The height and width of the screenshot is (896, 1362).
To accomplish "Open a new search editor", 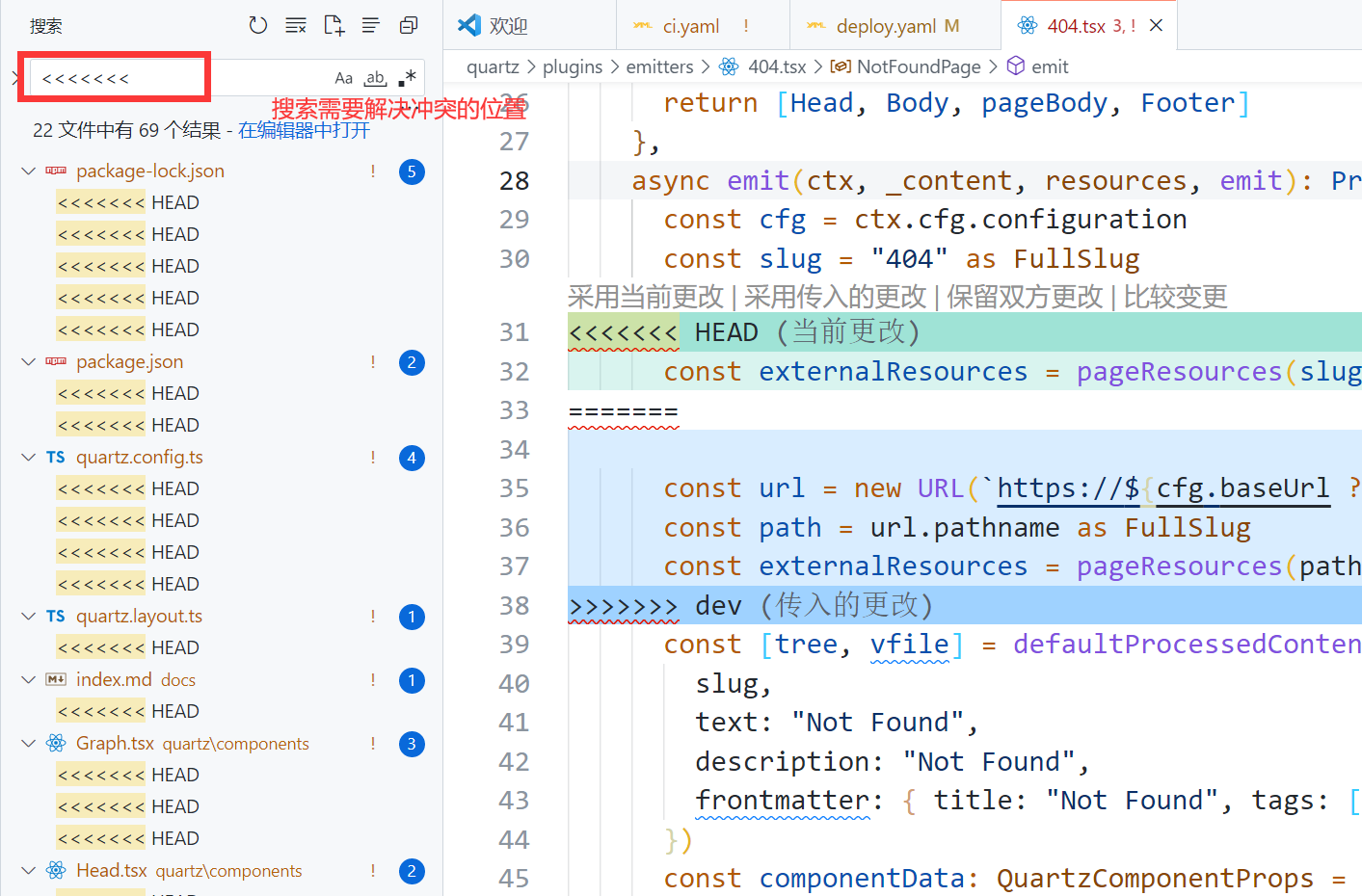I will [334, 26].
